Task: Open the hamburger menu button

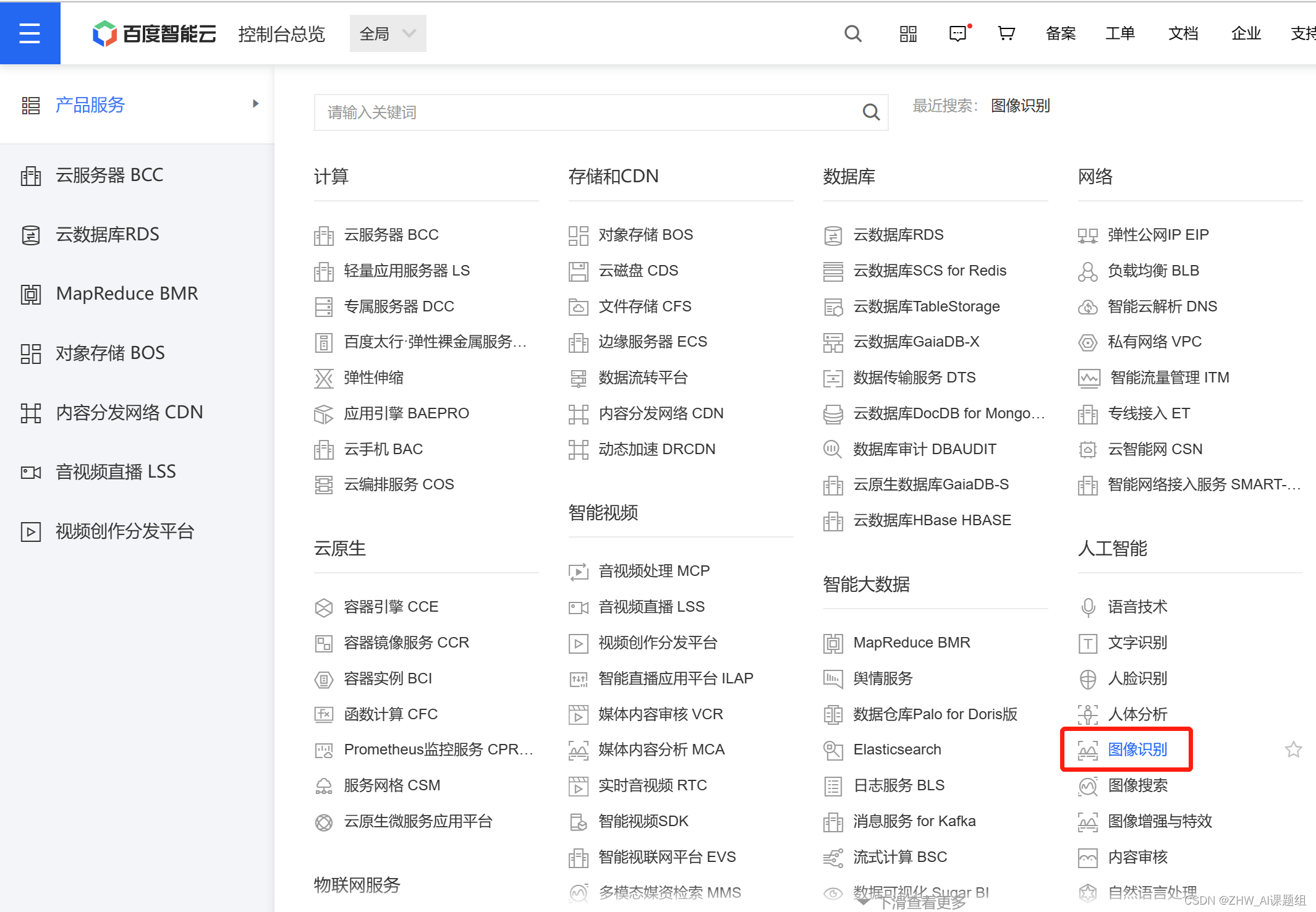Action: [30, 33]
